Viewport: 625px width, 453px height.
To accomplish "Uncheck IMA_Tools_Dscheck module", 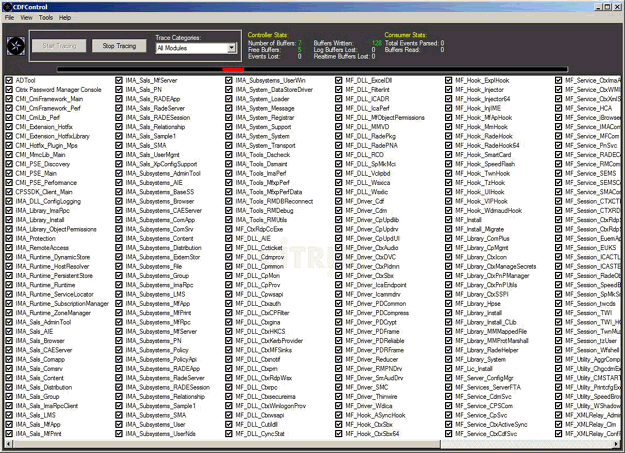I will point(229,155).
